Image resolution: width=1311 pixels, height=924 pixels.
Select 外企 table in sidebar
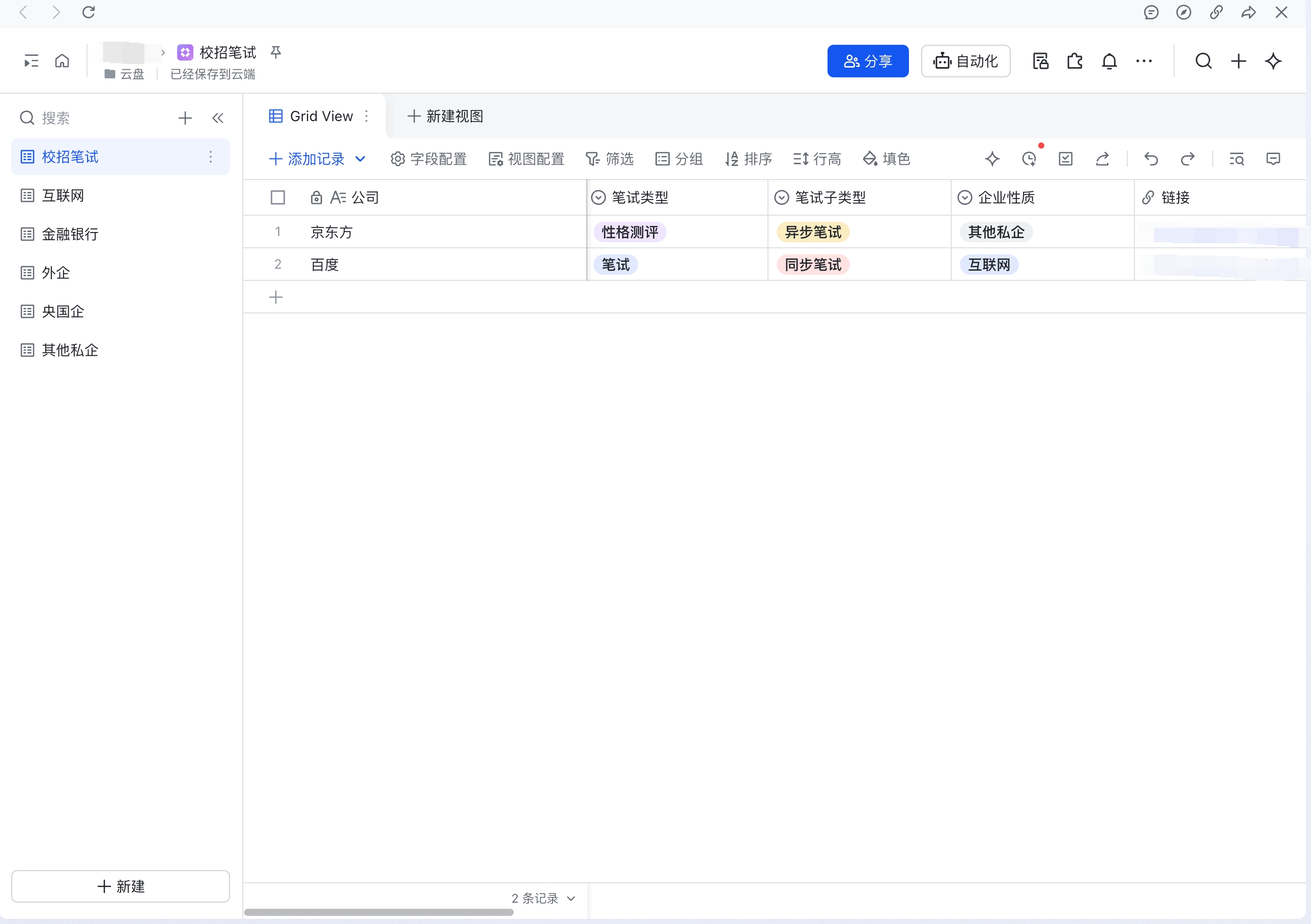coord(121,273)
